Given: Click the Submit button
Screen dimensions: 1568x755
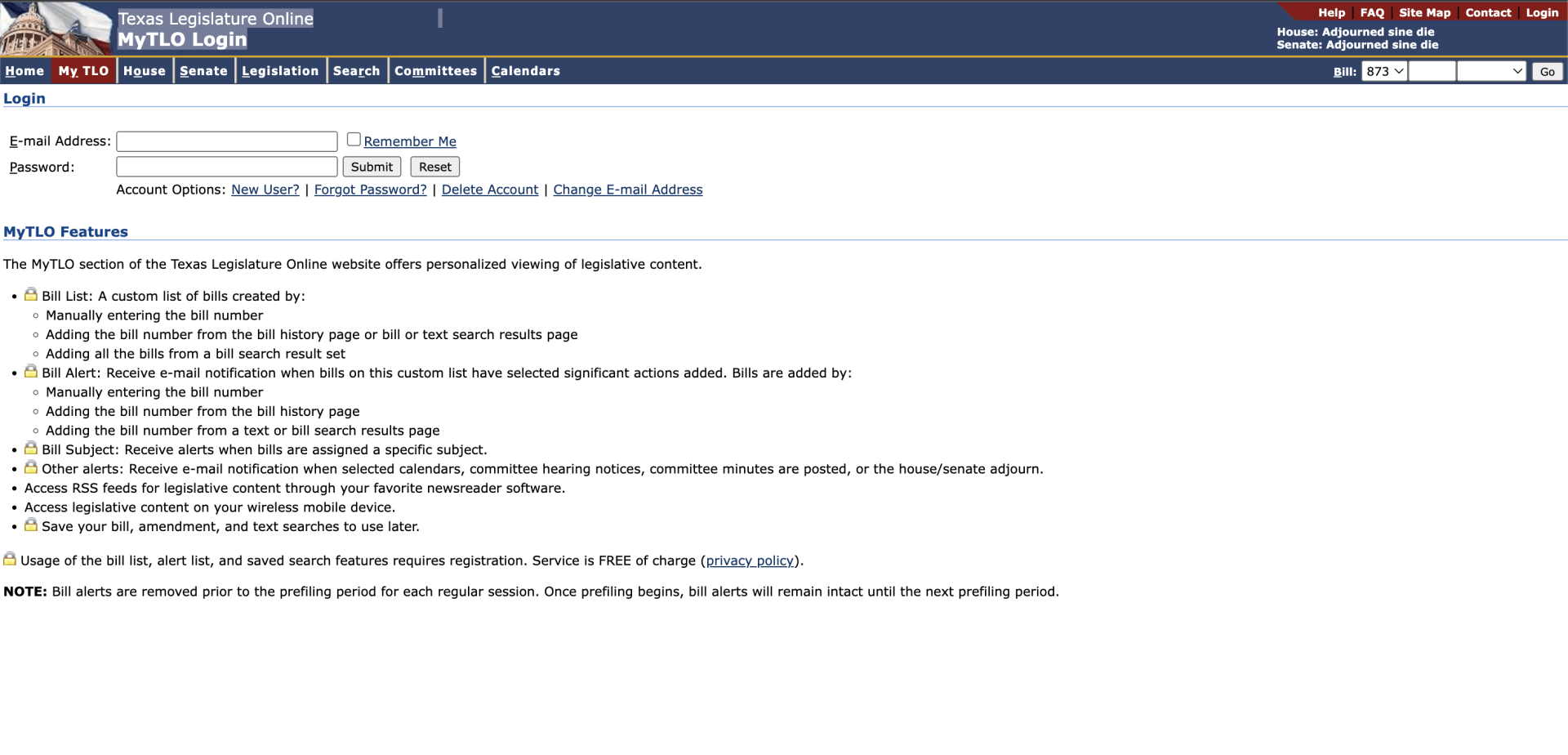Looking at the screenshot, I should pyautogui.click(x=372, y=167).
